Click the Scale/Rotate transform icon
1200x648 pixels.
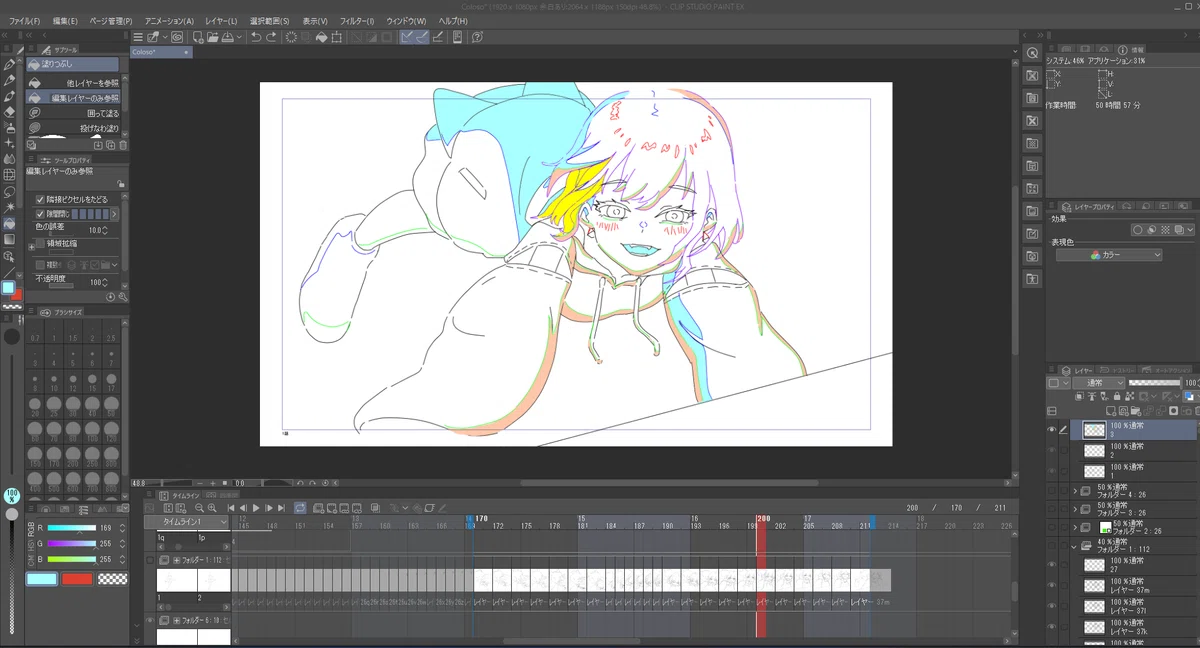tap(338, 37)
